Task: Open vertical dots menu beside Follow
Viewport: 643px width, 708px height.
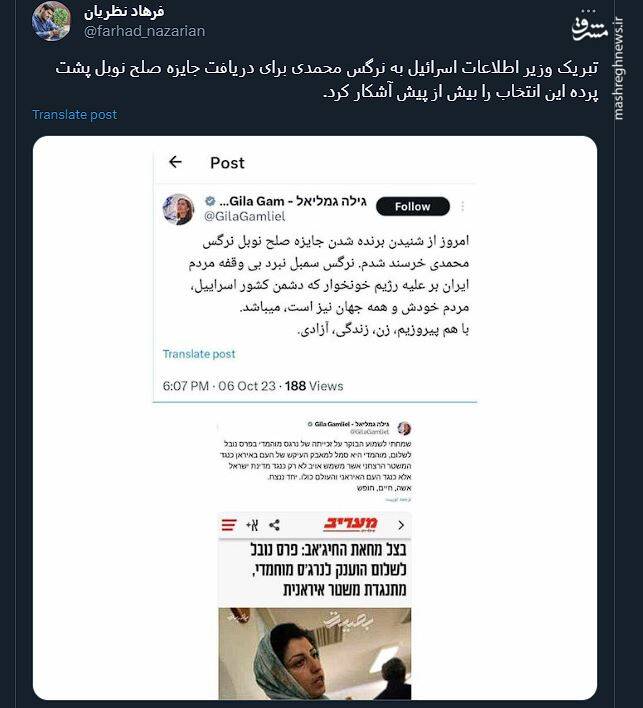Action: tap(462, 206)
